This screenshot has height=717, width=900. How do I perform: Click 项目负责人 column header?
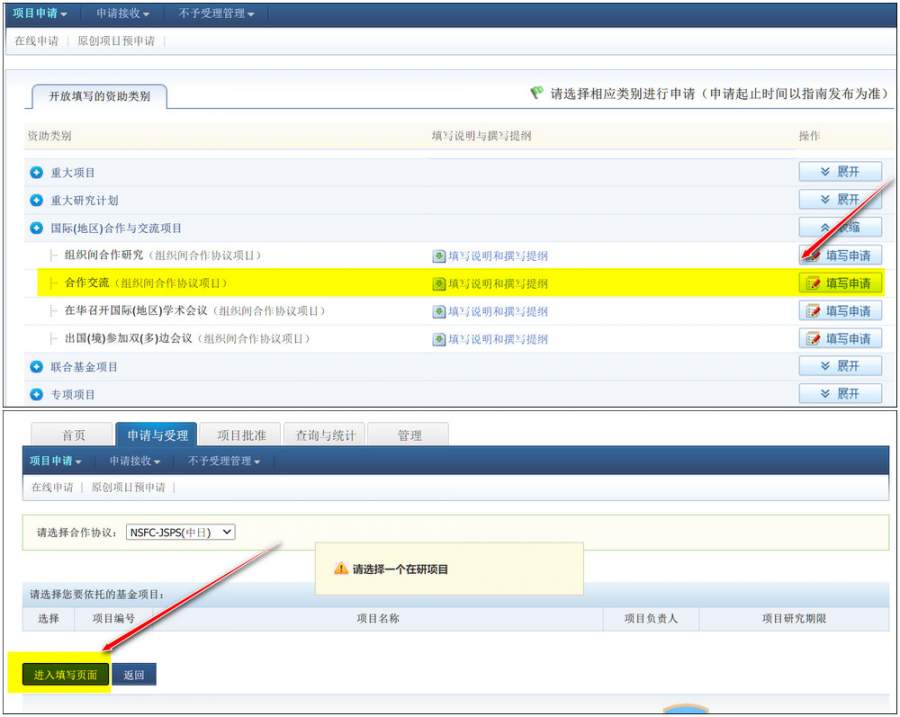(651, 618)
